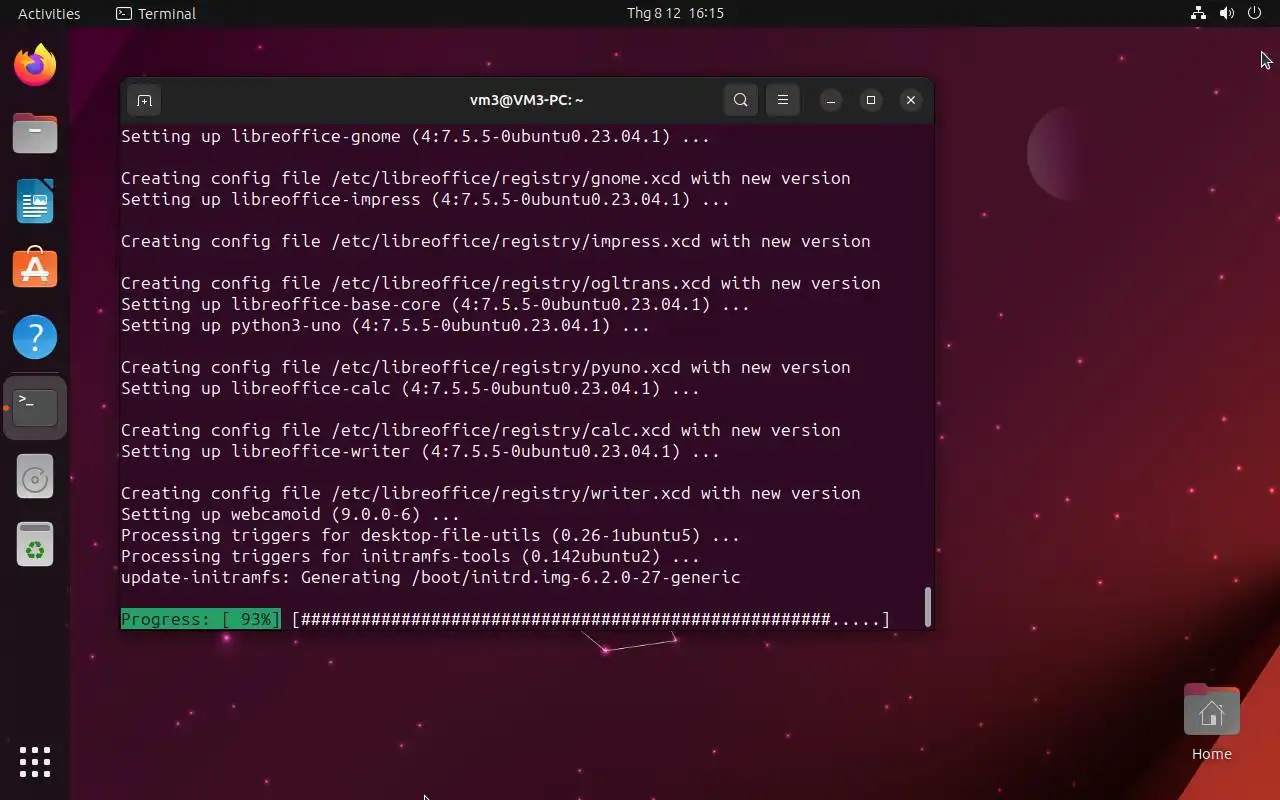
Task: Click the config file oglTrans.xcd line
Action: tap(500, 283)
